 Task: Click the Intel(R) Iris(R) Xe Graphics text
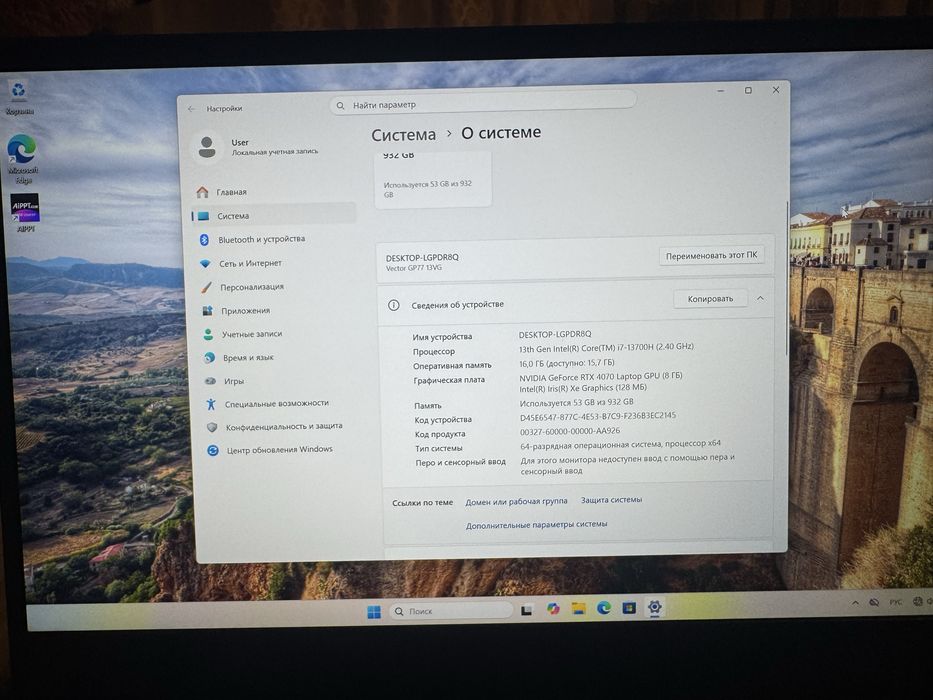pyautogui.click(x=583, y=388)
